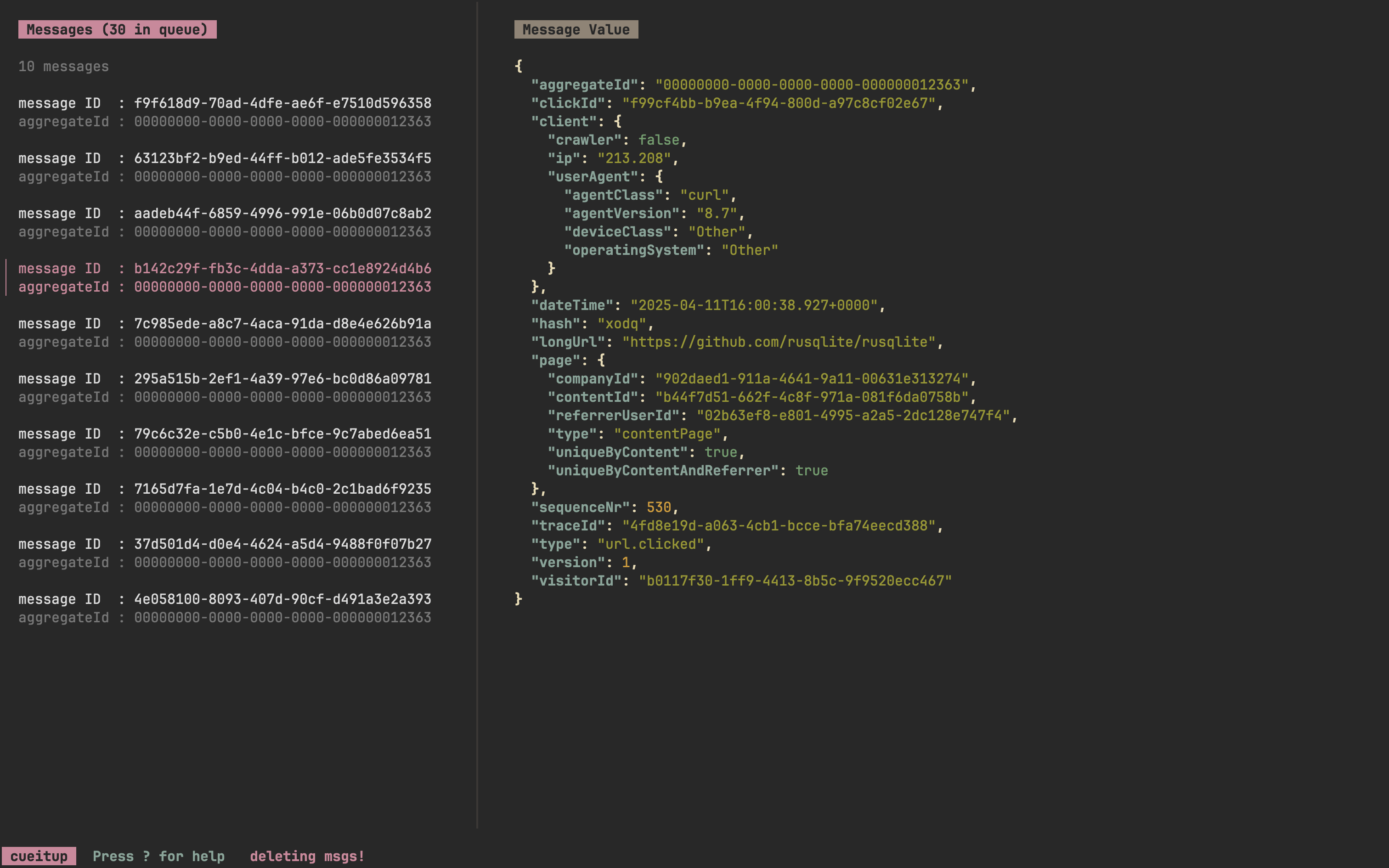Viewport: 1389px width, 868px height.
Task: Select message ID starting with 37d501d4
Action: (282, 544)
